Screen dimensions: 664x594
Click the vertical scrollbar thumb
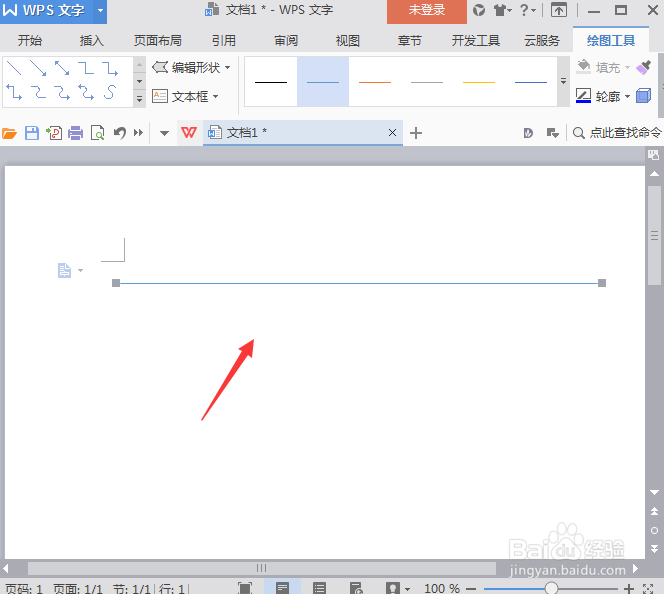[x=654, y=235]
